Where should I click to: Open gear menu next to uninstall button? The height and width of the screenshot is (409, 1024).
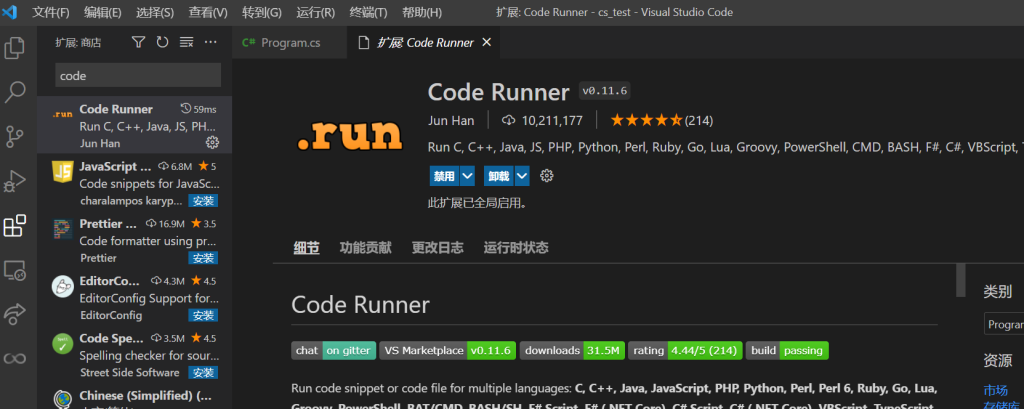547,176
